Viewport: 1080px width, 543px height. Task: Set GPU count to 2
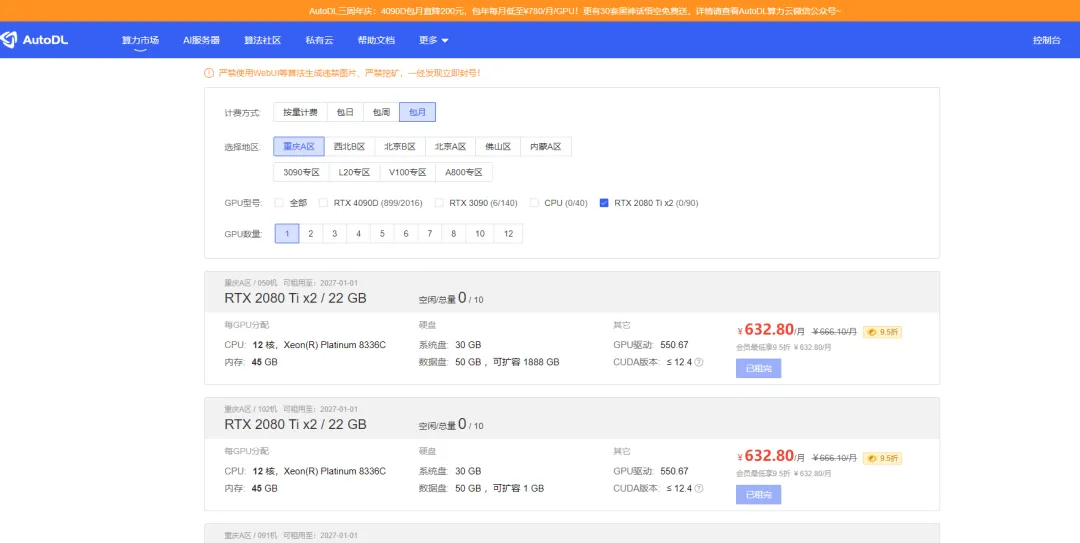[311, 234]
